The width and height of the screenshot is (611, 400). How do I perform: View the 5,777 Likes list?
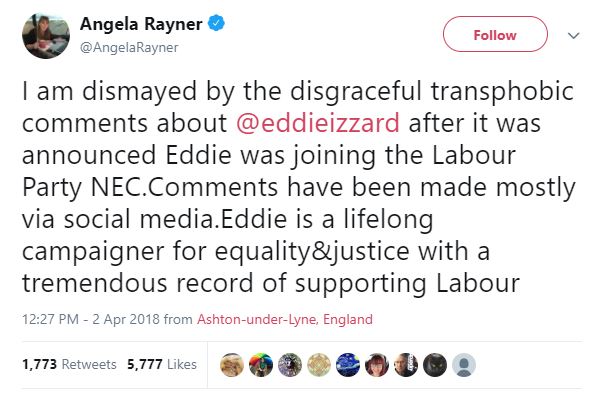point(162,365)
